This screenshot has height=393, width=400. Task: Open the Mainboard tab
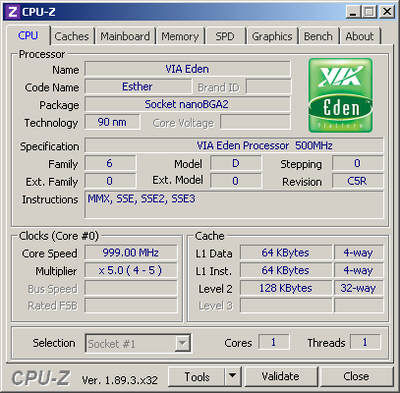125,36
